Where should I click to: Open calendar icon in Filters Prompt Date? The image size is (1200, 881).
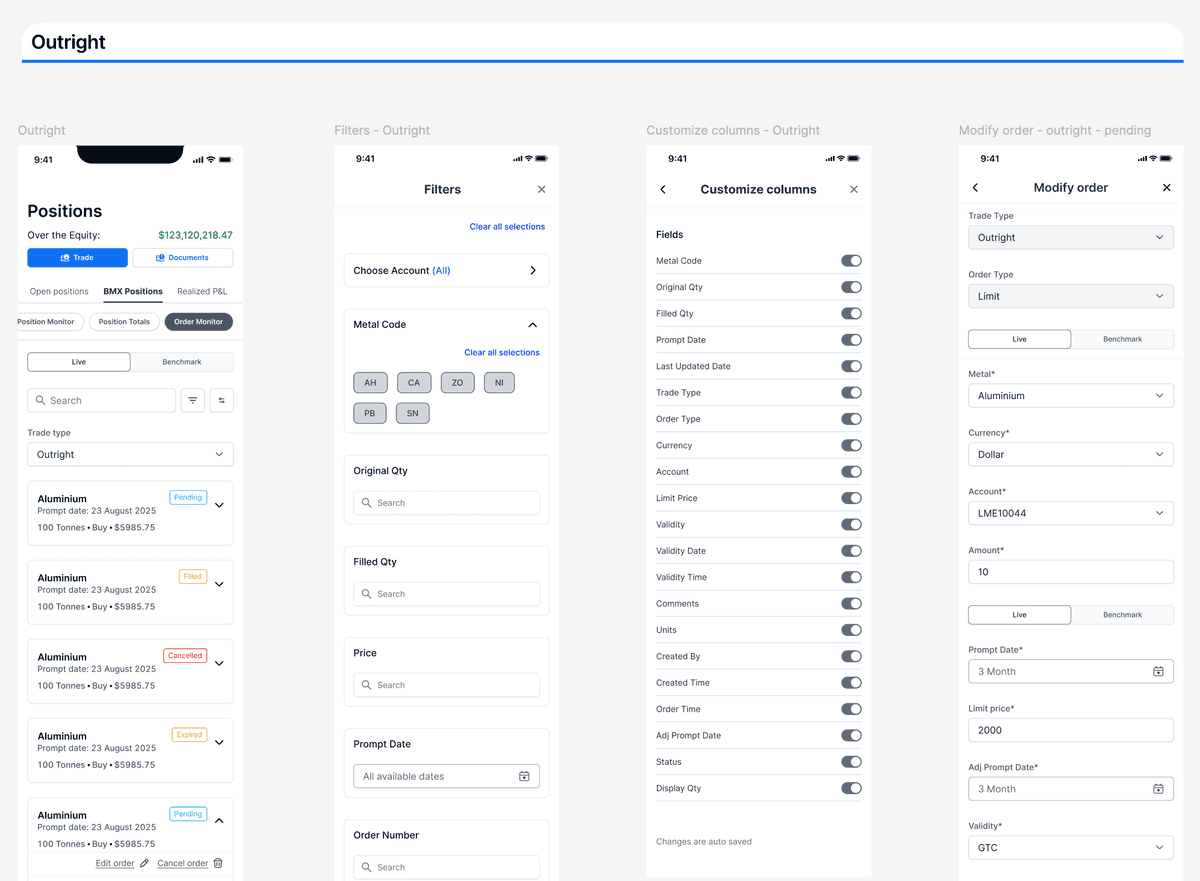[524, 776]
